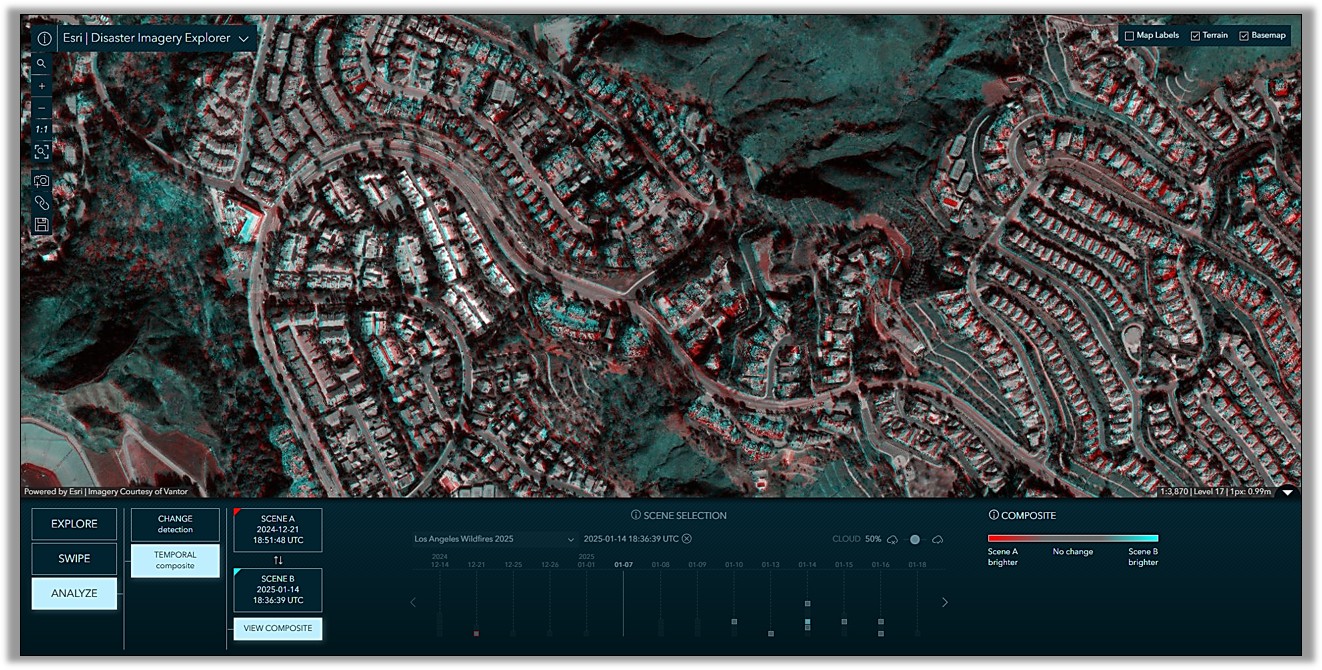Adjust the cloud cover slider handle
1322x670 pixels.
point(914,539)
